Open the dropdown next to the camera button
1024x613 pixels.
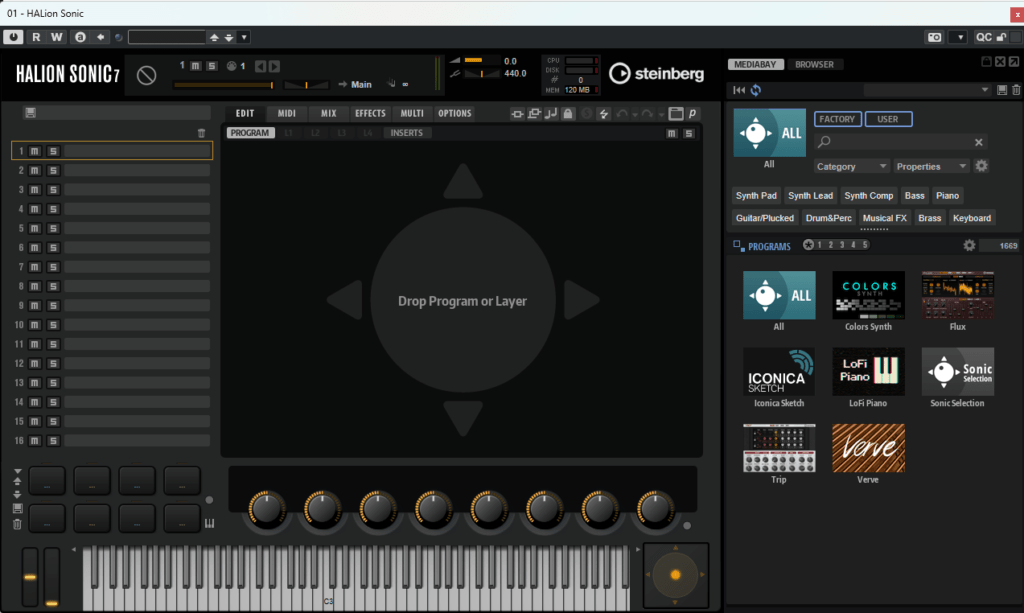point(959,37)
